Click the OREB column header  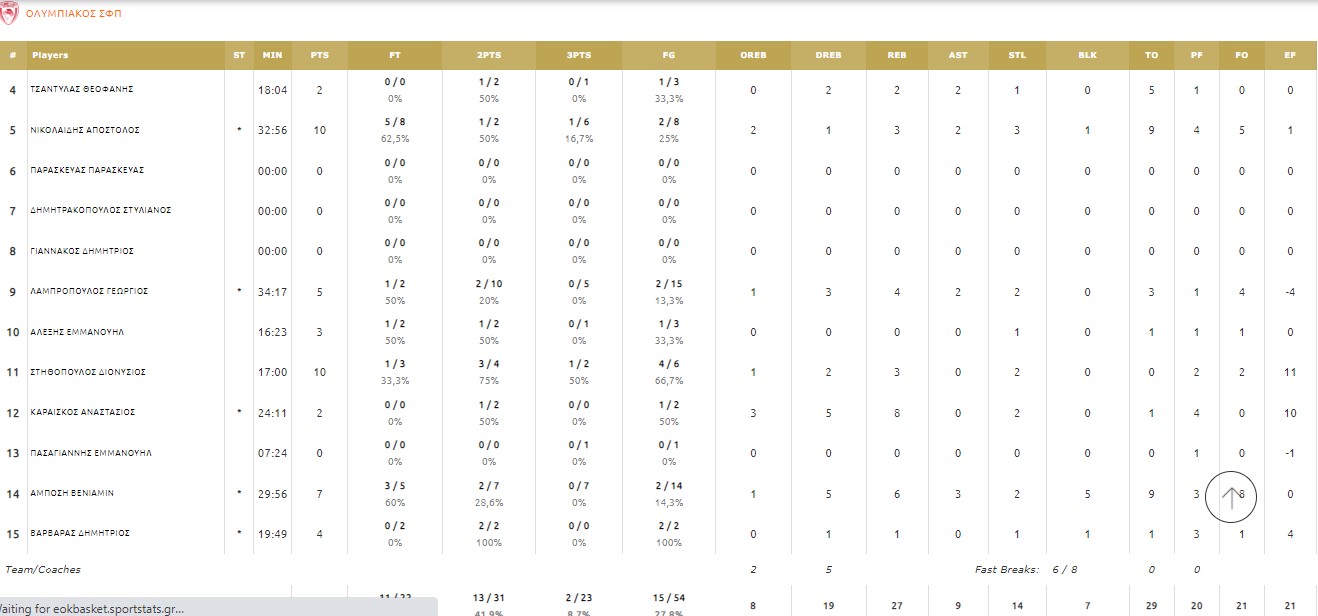(753, 55)
